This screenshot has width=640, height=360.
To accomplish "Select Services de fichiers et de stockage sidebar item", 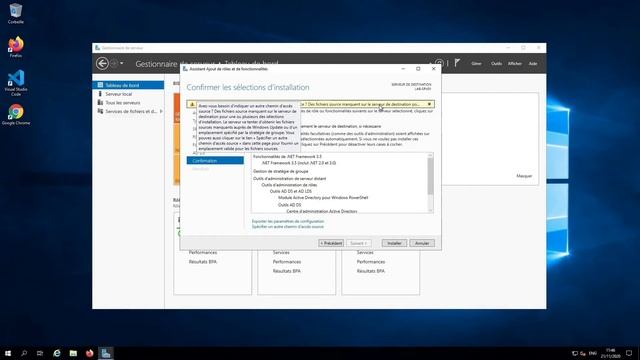I will [128, 111].
